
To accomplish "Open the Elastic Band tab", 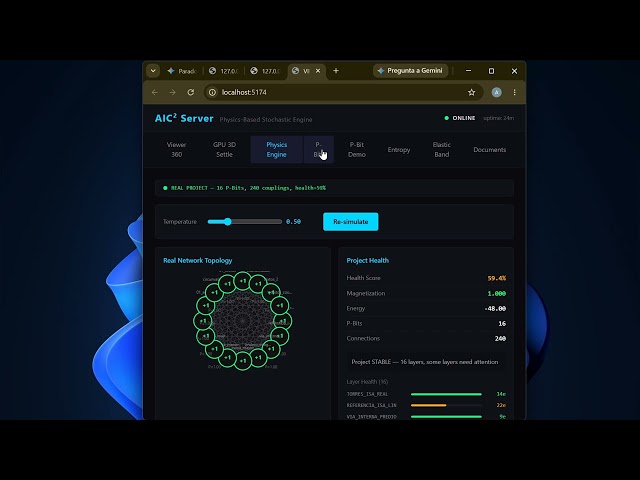I will point(442,149).
